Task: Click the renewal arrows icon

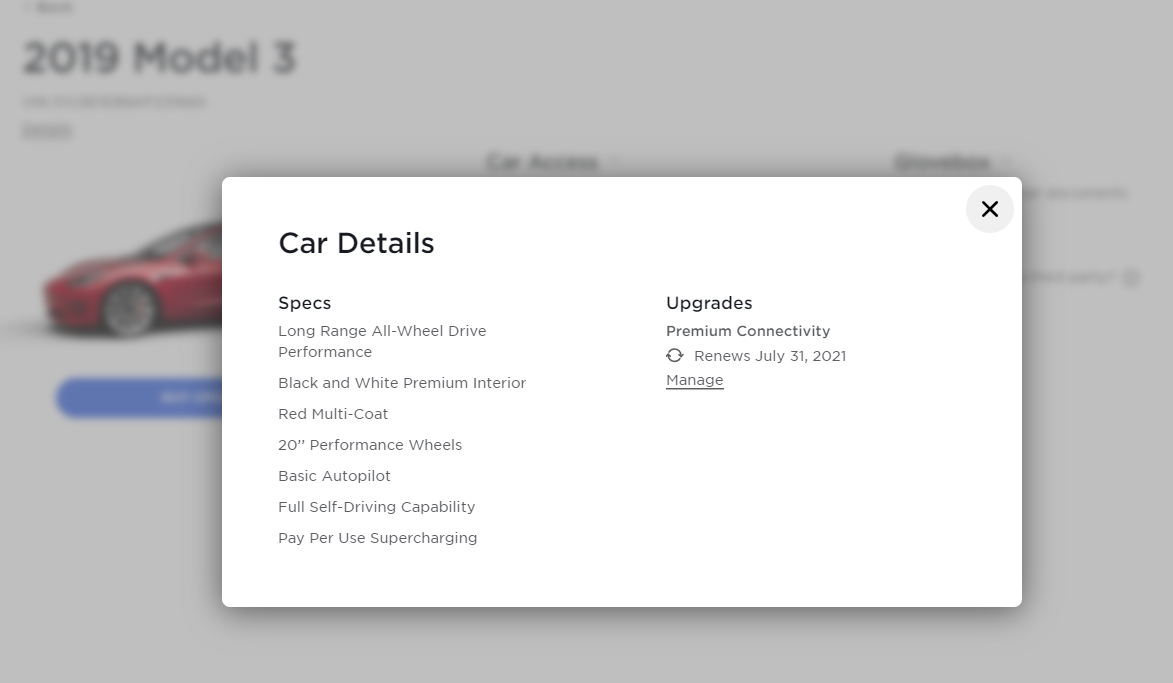Action: click(675, 356)
